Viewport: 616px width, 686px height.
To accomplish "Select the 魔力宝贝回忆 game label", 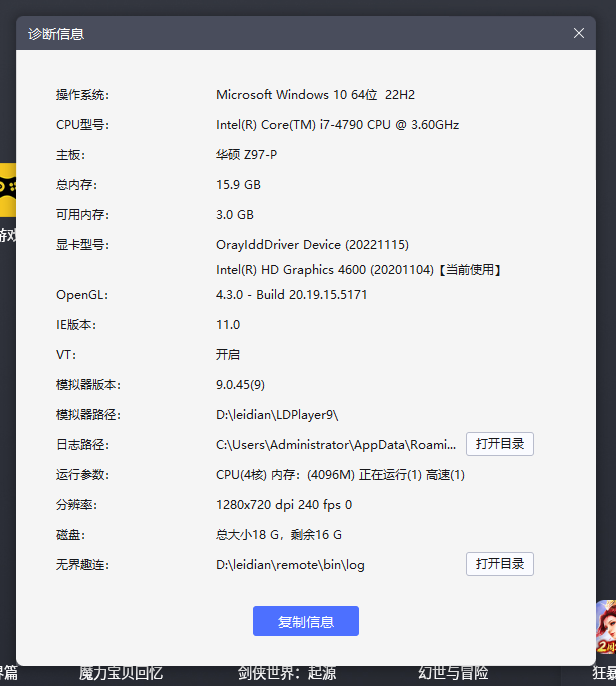I will coord(120,673).
